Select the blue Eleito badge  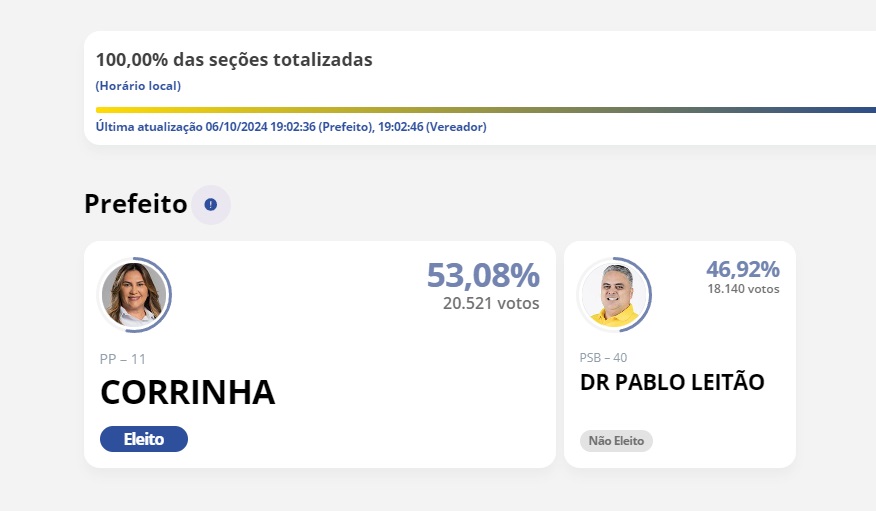click(144, 439)
